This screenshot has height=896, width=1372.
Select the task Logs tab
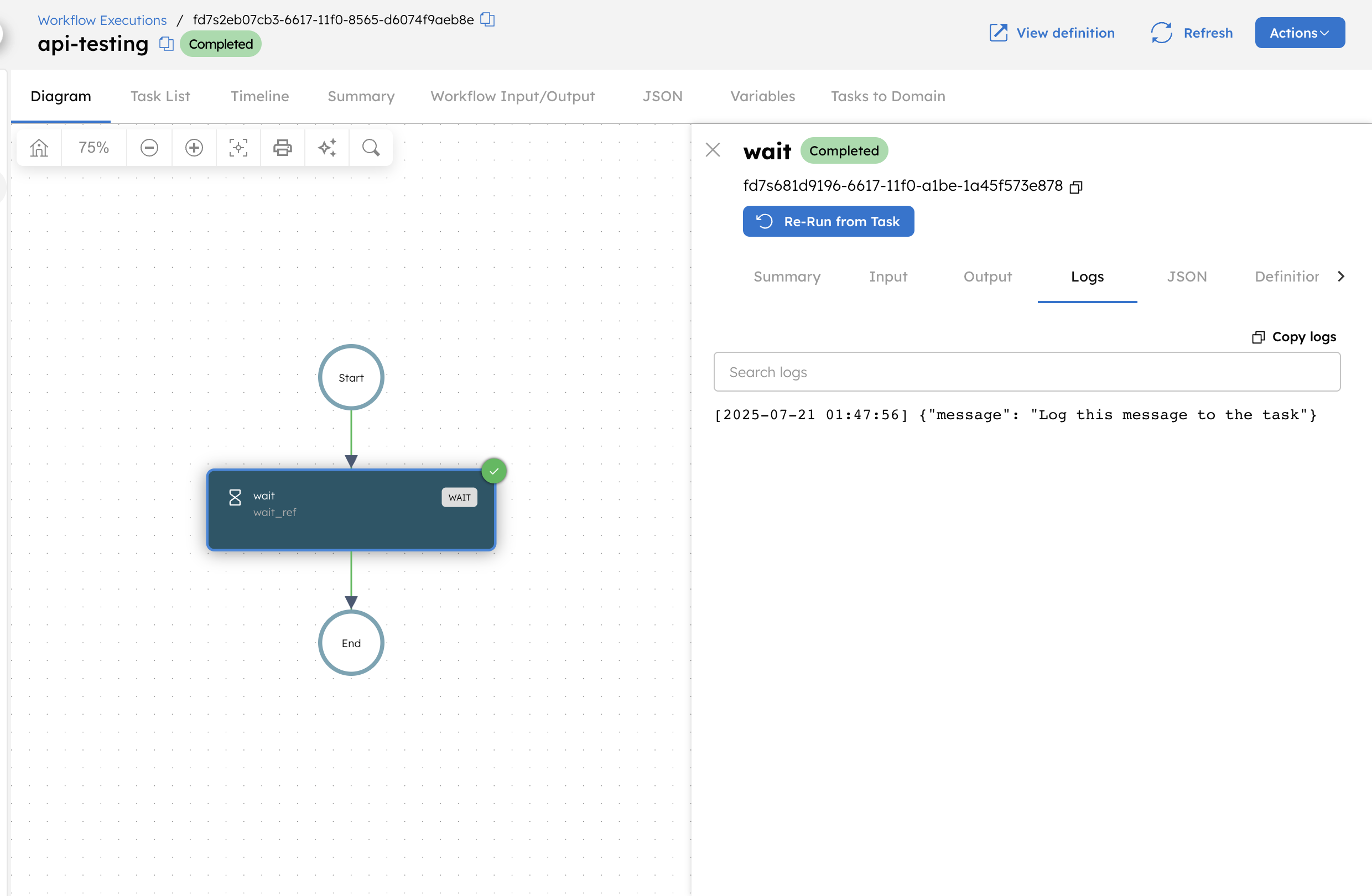pyautogui.click(x=1087, y=277)
